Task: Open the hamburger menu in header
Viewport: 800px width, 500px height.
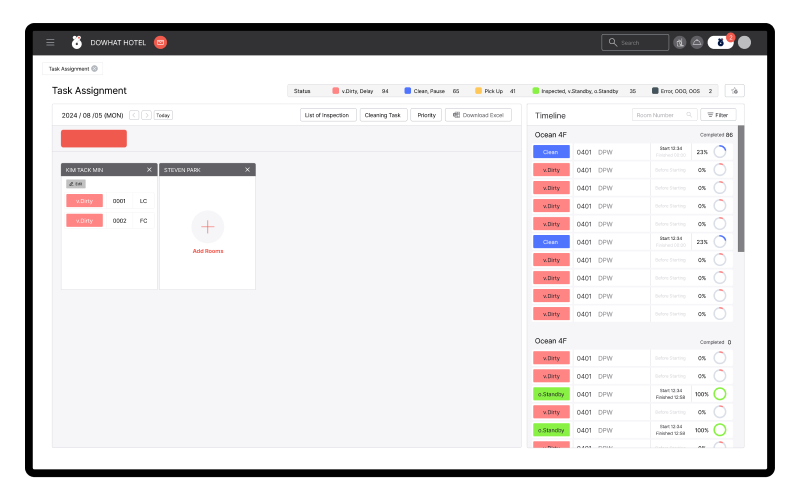Action: [x=50, y=42]
